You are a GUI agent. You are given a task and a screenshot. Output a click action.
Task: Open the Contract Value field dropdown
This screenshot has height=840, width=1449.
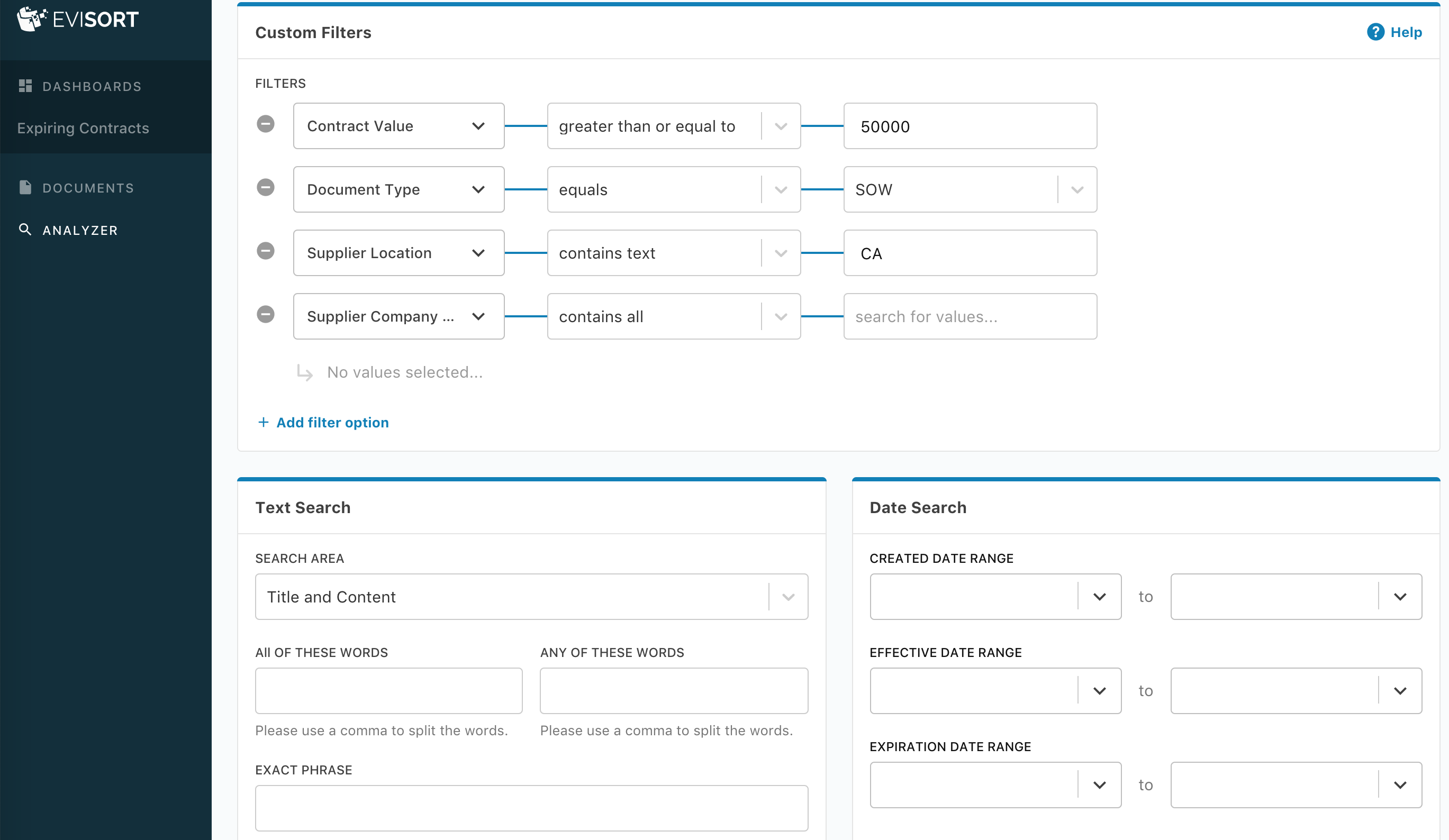tap(398, 126)
